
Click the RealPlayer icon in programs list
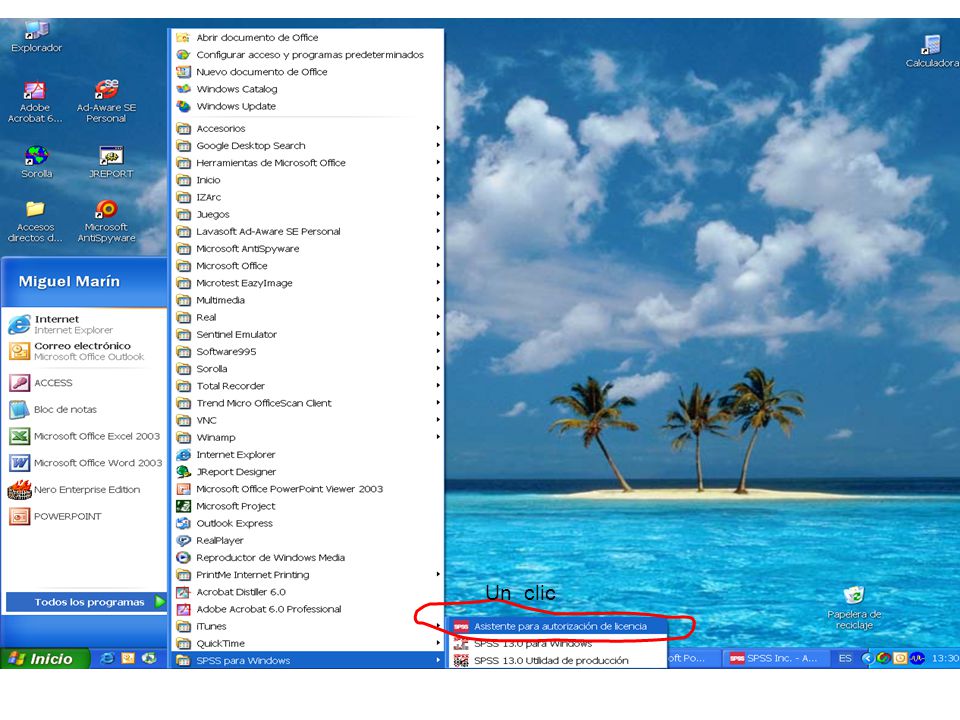point(183,541)
